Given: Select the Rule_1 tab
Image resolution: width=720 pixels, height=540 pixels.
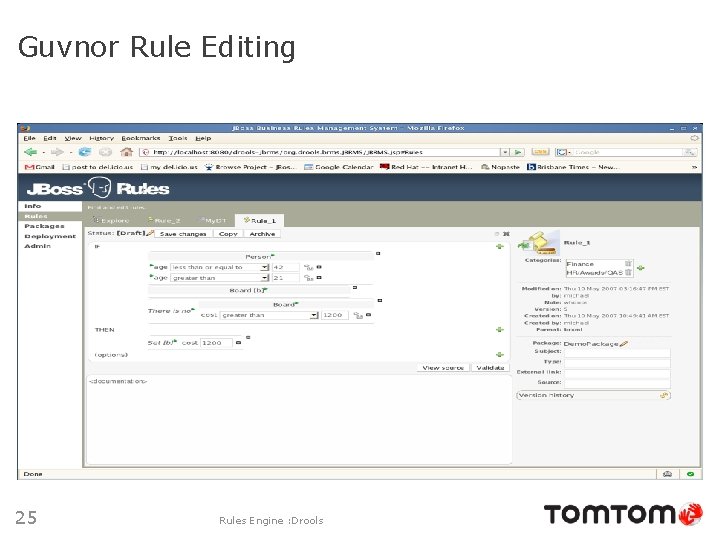Looking at the screenshot, I should pos(259,220).
